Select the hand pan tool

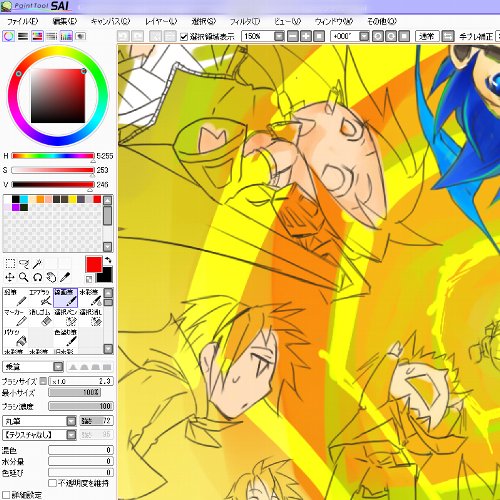pos(51,277)
